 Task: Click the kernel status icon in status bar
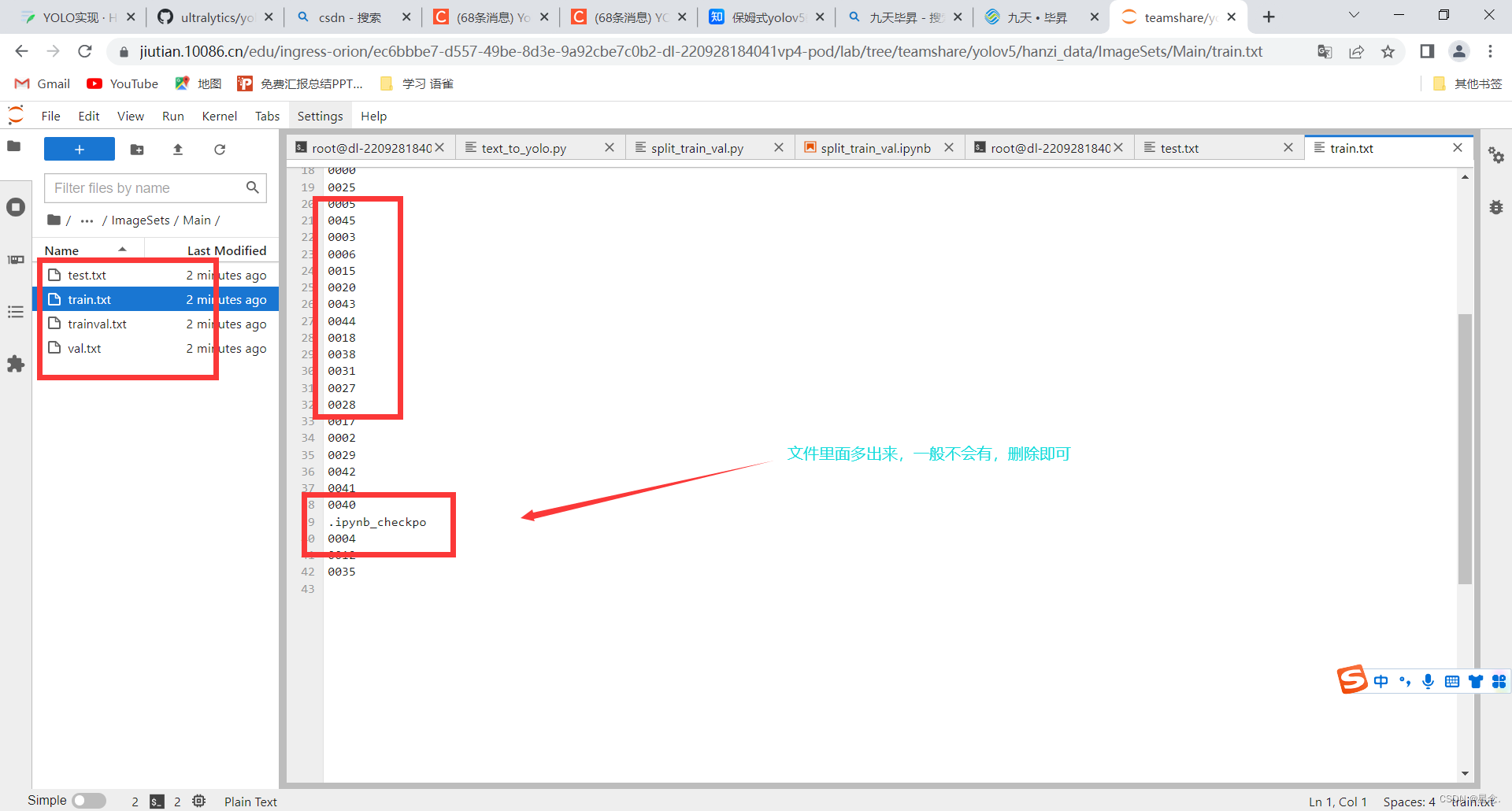(x=199, y=801)
